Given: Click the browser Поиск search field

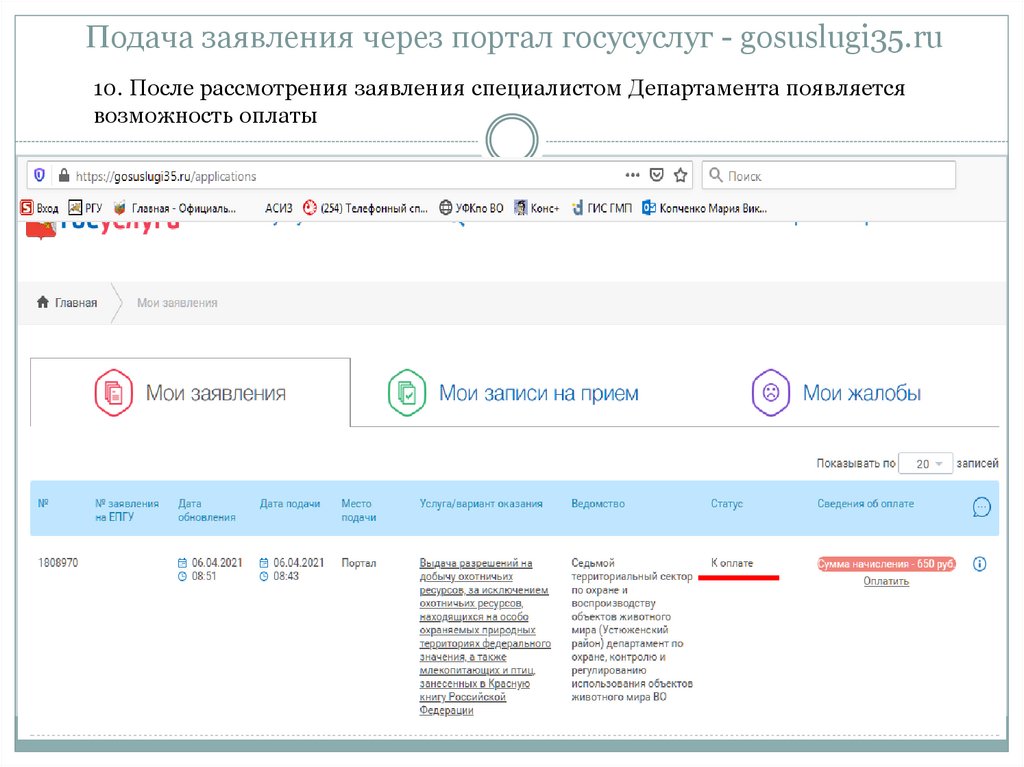Looking at the screenshot, I should (x=830, y=175).
